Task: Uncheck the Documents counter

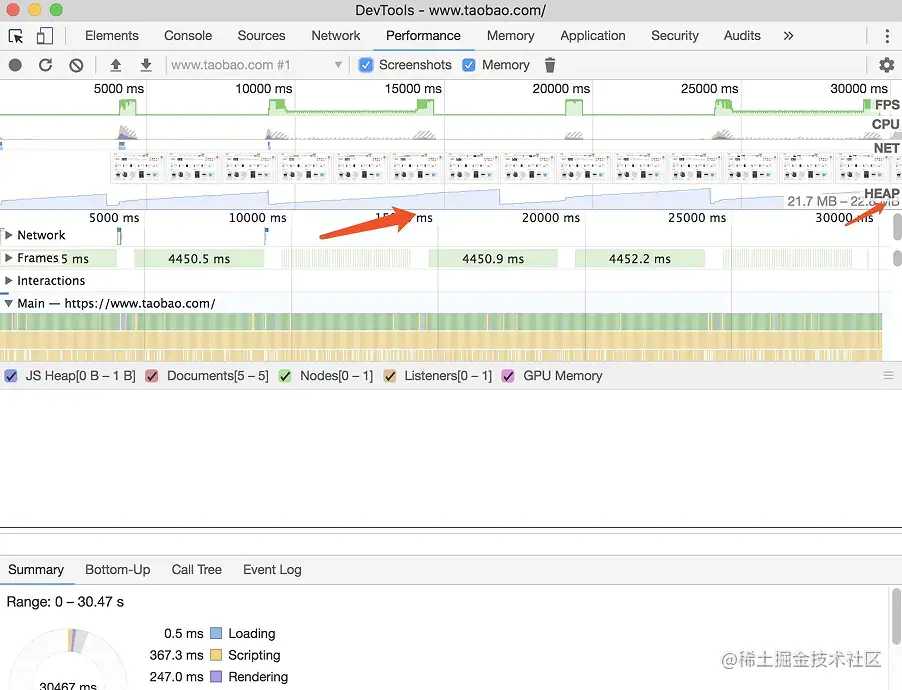Action: point(152,376)
